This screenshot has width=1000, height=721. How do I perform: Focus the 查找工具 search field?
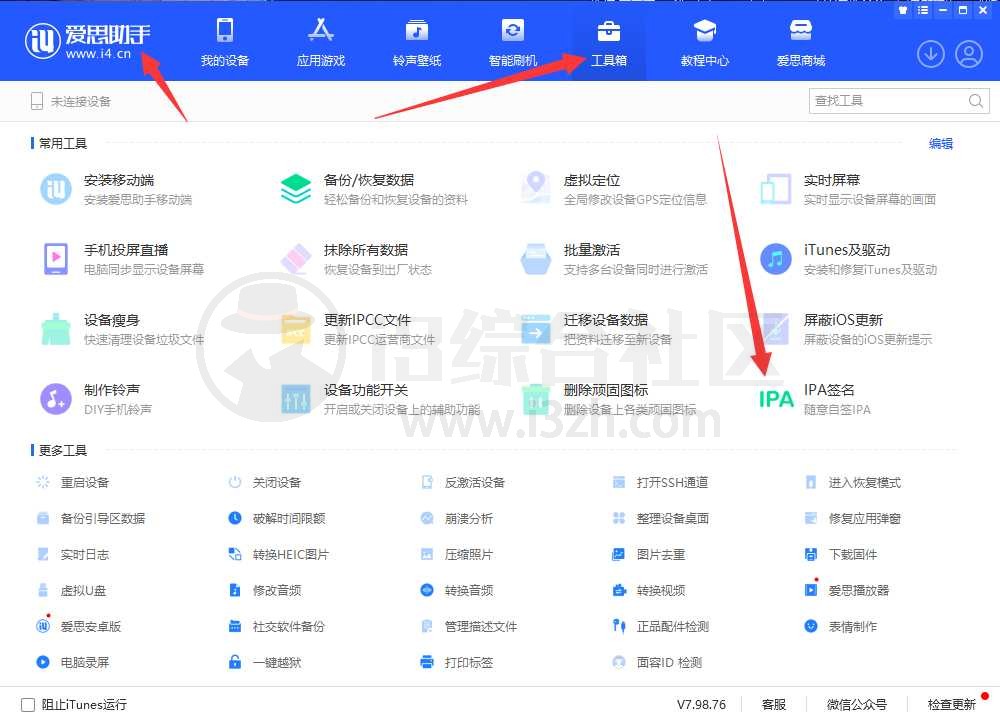(x=899, y=101)
